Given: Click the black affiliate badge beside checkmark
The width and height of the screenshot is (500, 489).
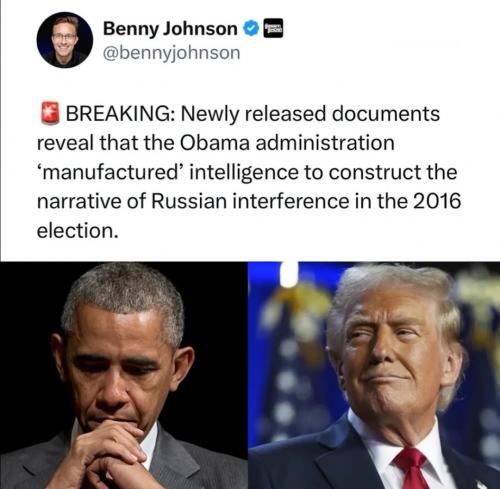Looking at the screenshot, I should point(273,28).
